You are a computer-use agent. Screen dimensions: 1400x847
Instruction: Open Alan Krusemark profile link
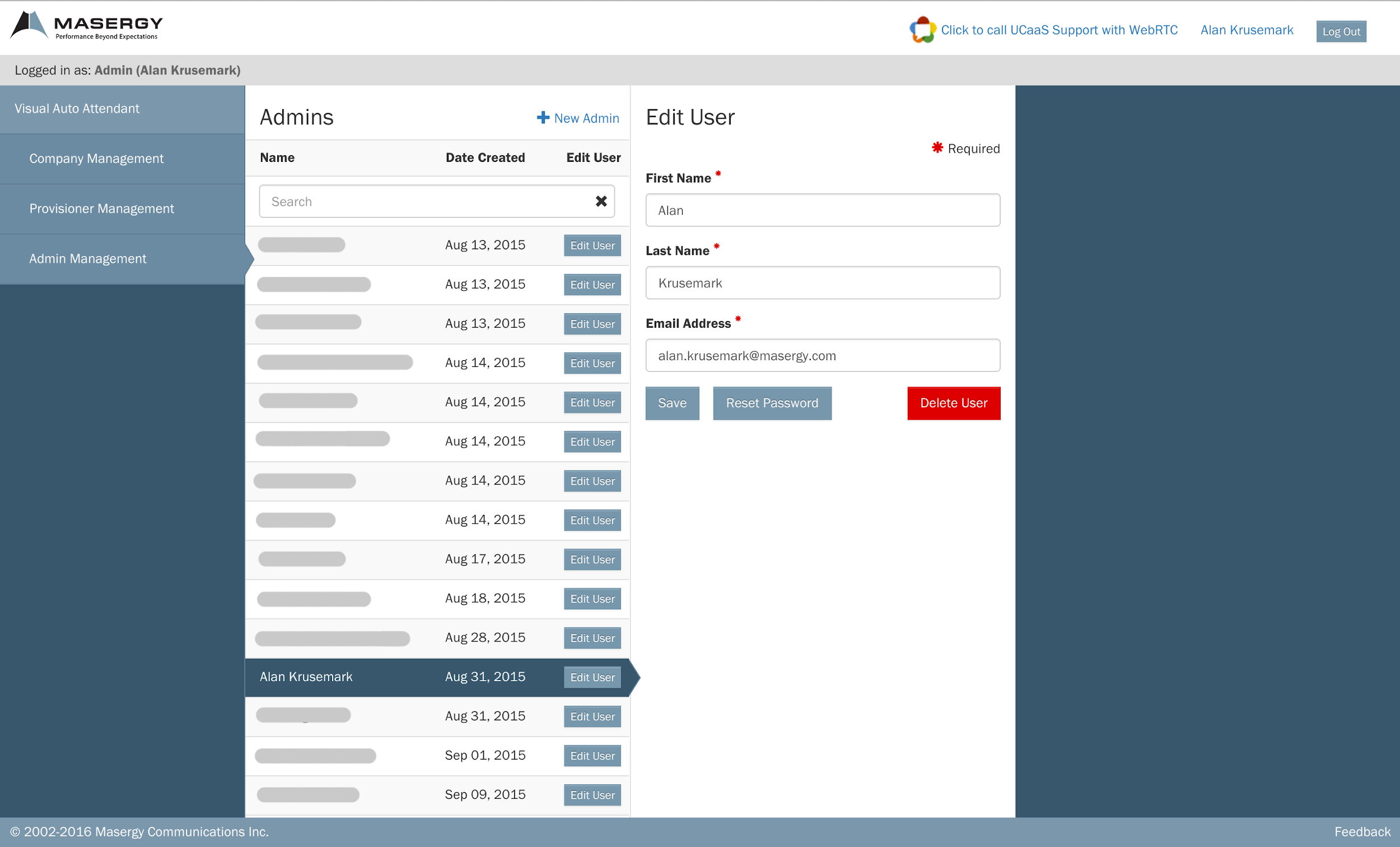click(x=1246, y=30)
